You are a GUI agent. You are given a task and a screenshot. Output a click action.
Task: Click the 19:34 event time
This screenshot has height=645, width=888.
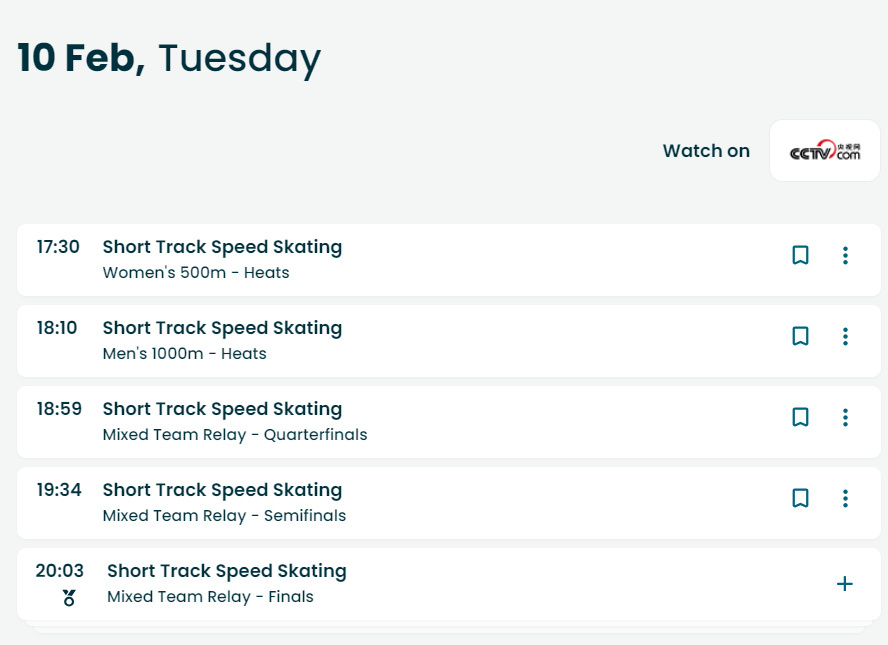[x=59, y=490]
